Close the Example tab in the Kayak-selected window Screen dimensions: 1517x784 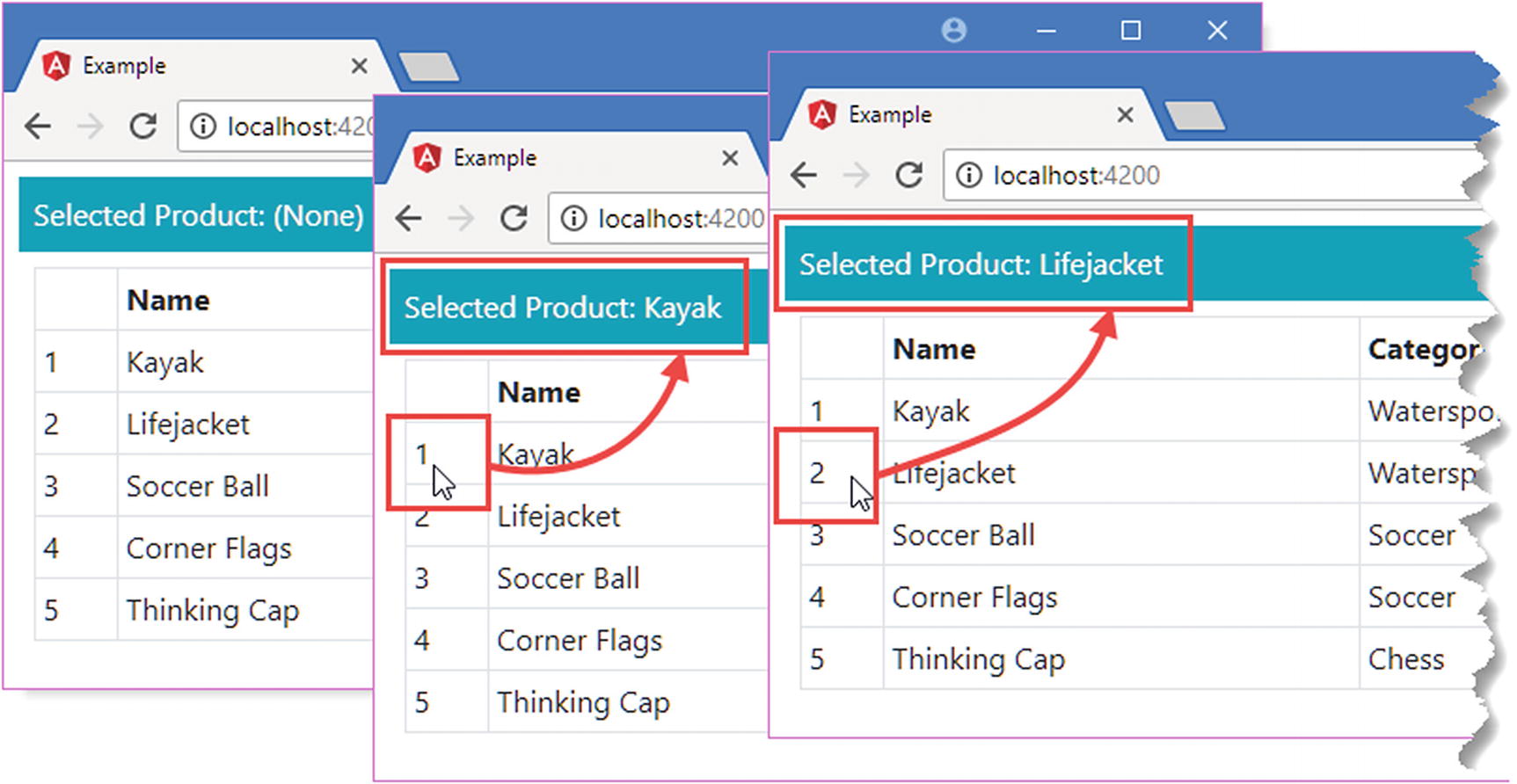tap(729, 158)
